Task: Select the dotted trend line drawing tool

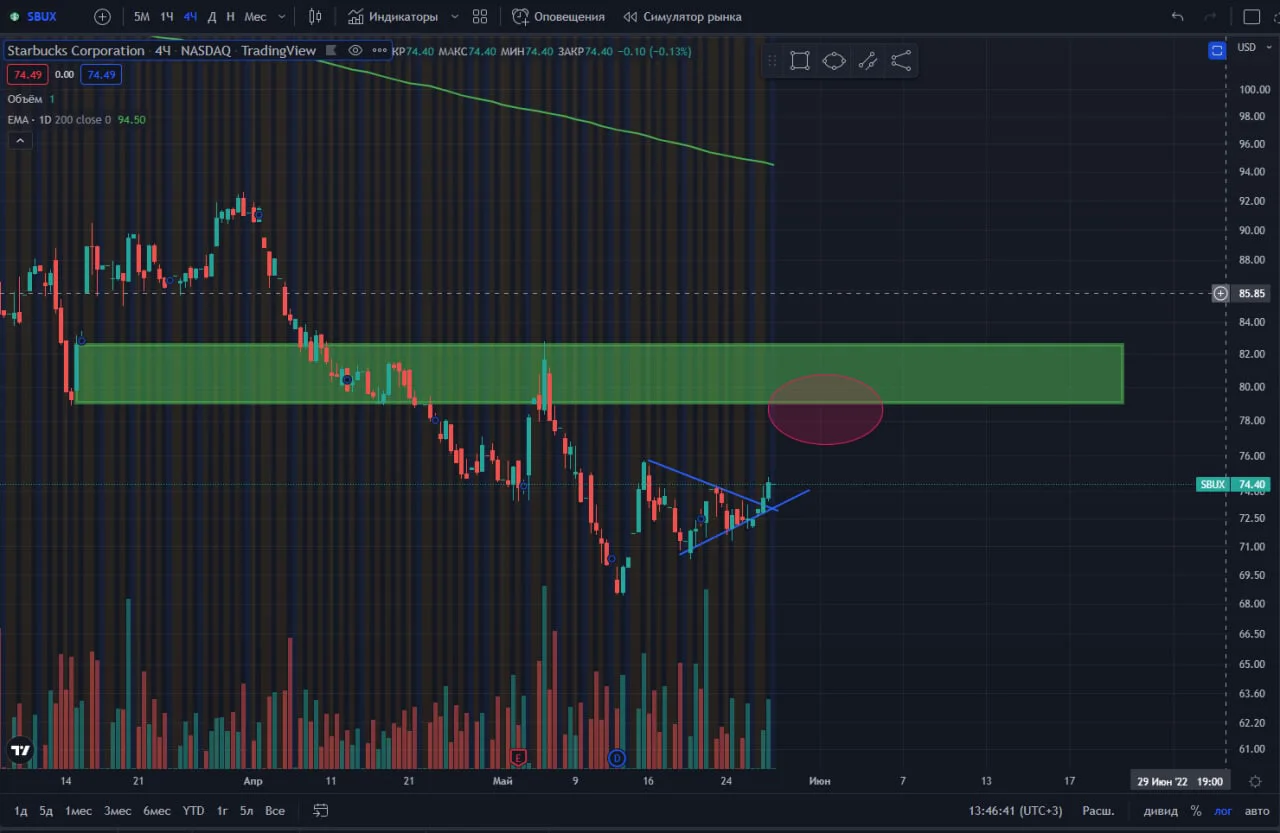Action: pyautogui.click(x=867, y=61)
